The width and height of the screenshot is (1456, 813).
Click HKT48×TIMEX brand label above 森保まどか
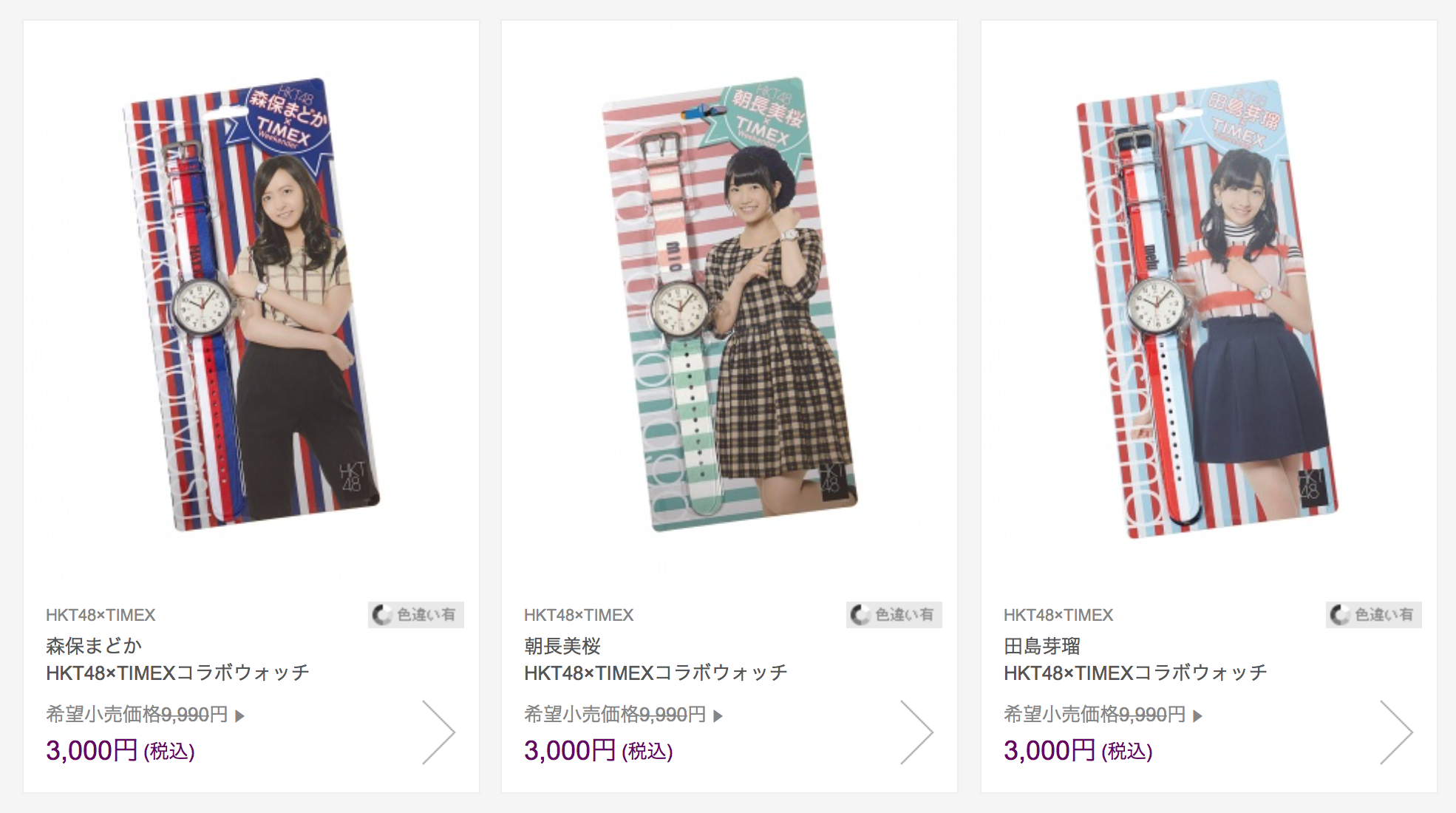(101, 615)
